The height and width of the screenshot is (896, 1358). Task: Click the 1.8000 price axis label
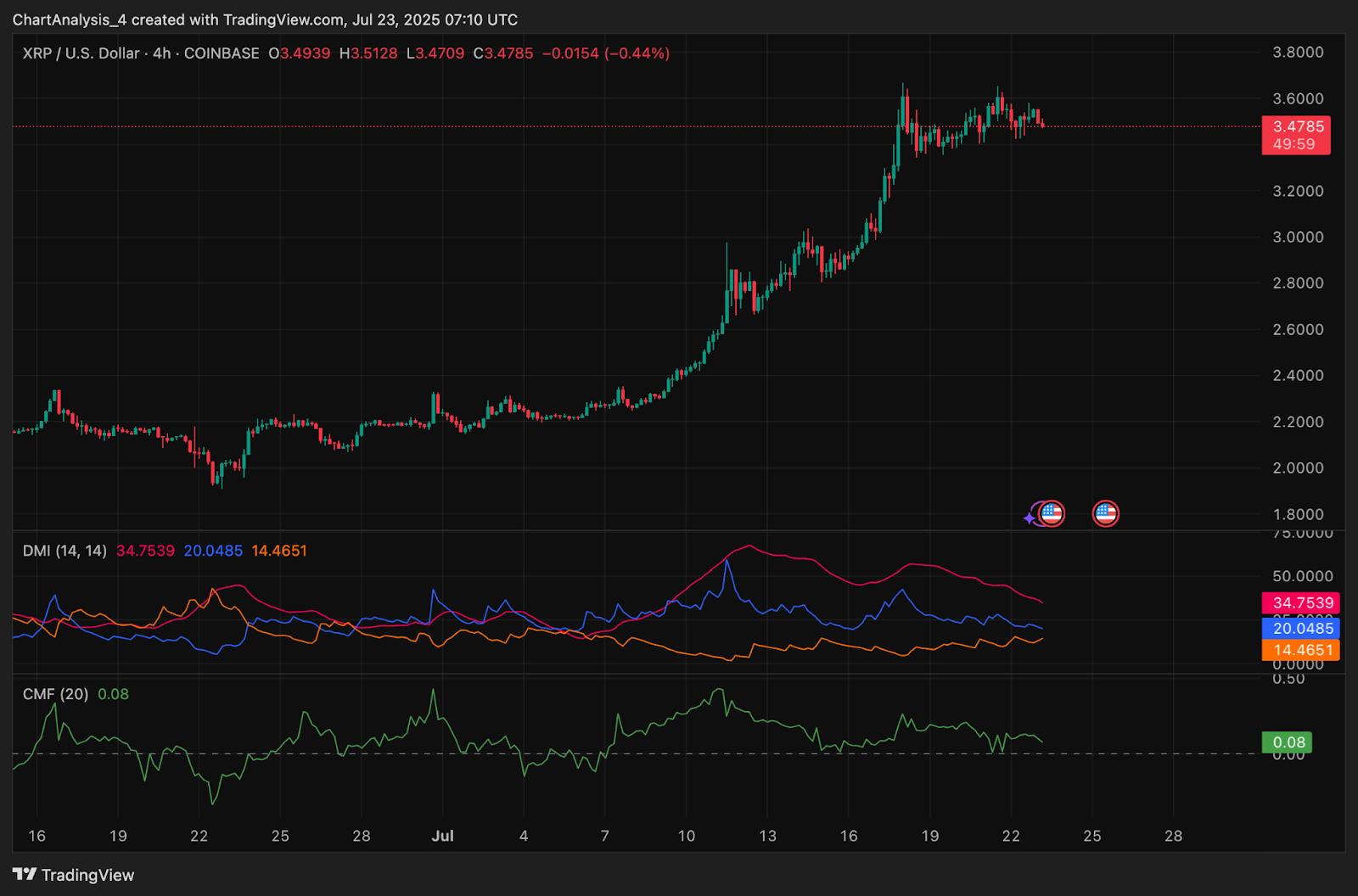1298,514
